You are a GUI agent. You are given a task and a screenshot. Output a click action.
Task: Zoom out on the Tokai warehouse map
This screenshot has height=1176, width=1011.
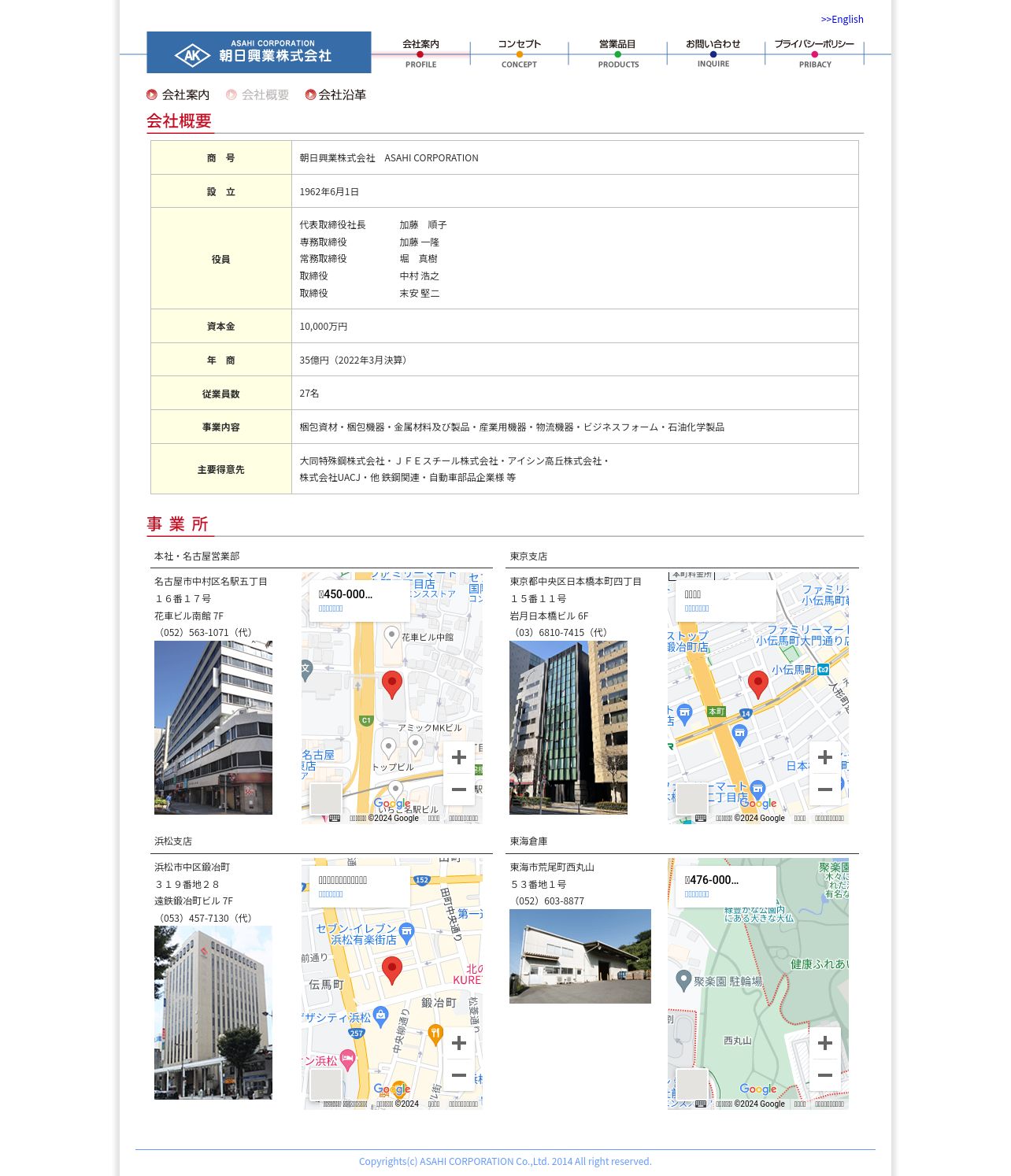click(825, 1074)
